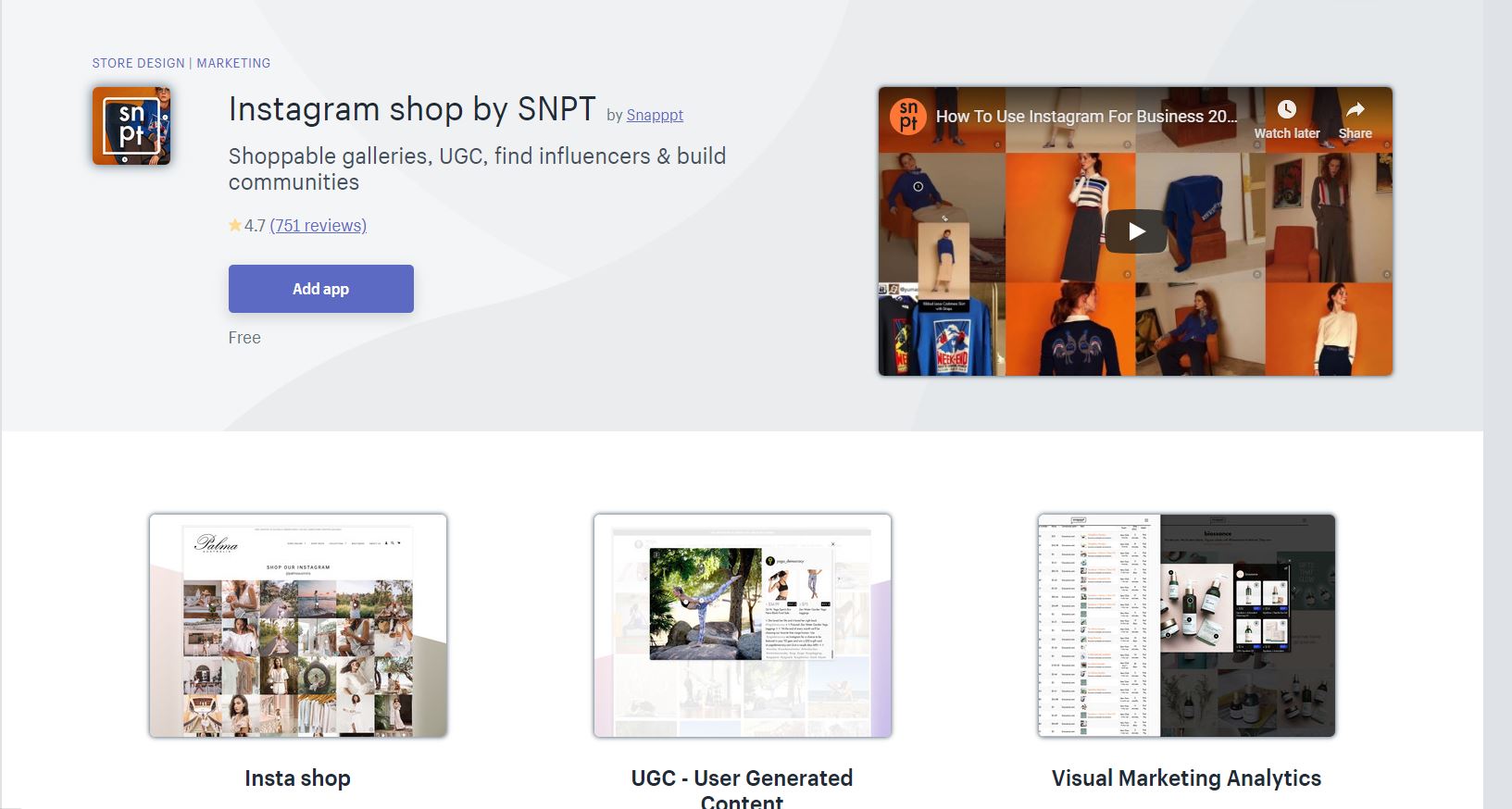This screenshot has width=1512, height=809.
Task: Click the MARKETING category link
Action: (233, 63)
